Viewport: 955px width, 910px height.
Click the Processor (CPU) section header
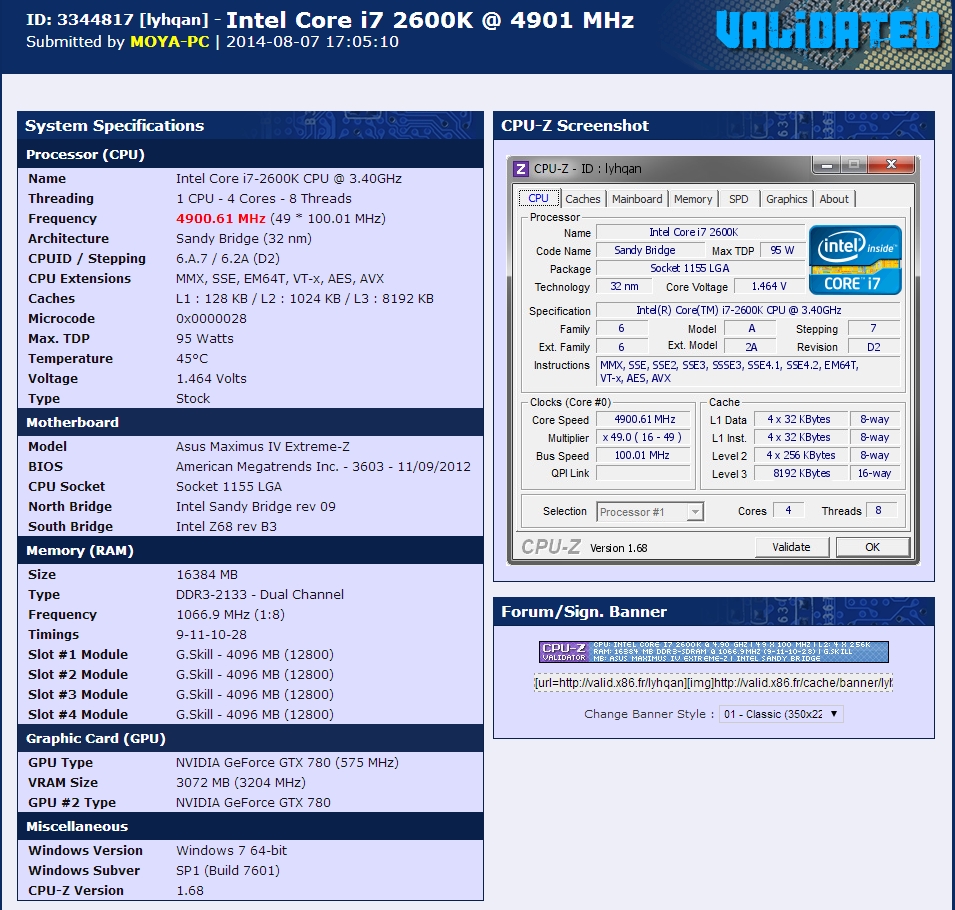[x=250, y=155]
